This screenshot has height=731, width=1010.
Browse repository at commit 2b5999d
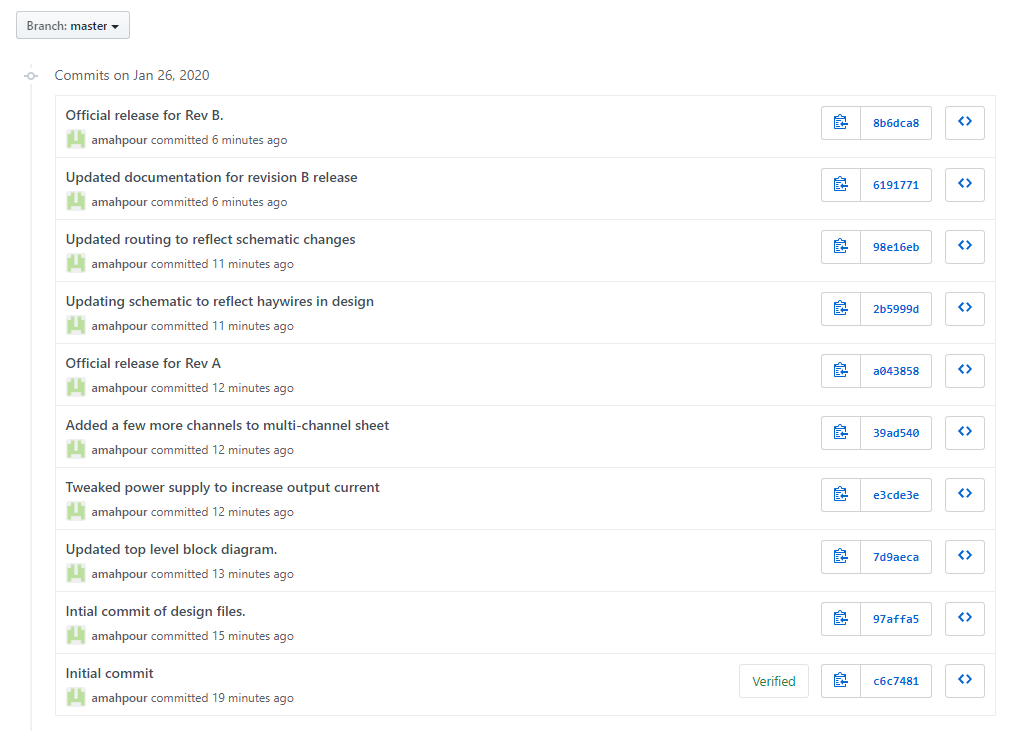[x=964, y=309]
